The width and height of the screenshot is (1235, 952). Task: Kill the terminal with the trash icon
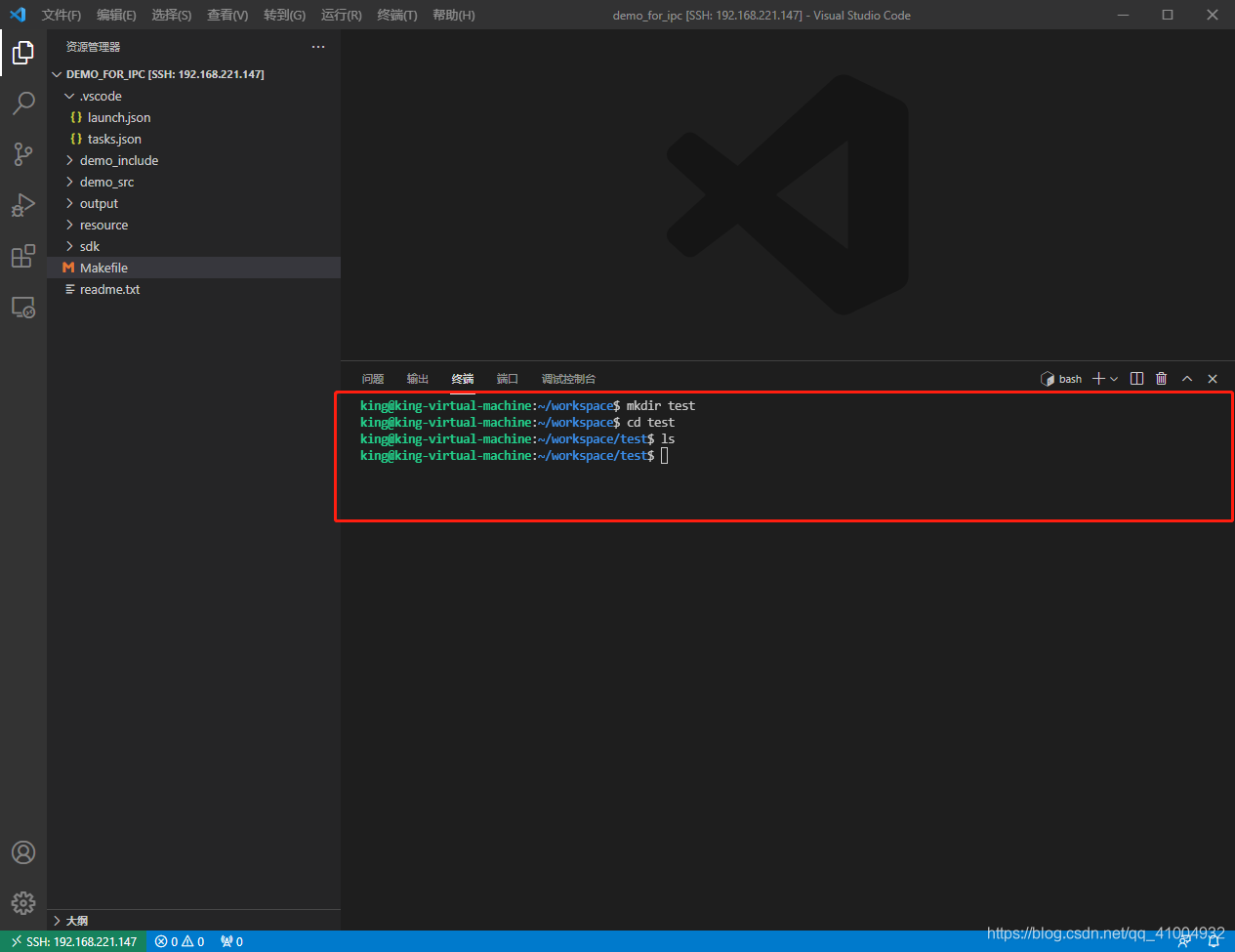point(1161,379)
